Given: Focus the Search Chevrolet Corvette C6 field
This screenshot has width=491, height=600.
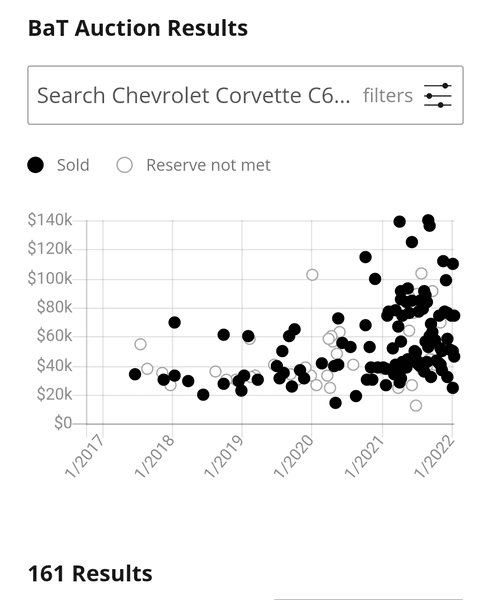Looking at the screenshot, I should tap(245, 95).
